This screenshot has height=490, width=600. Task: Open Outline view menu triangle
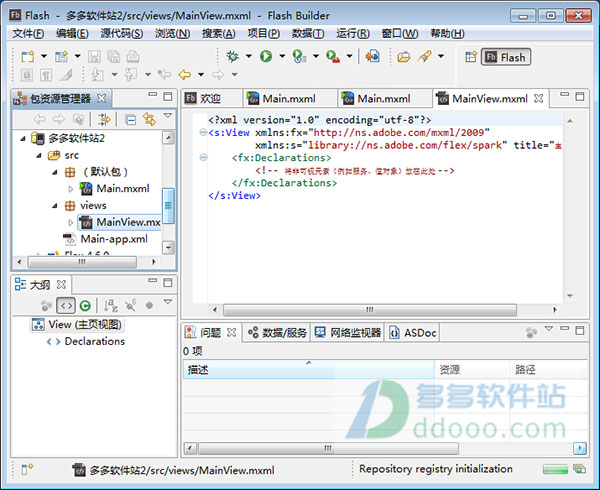point(168,301)
